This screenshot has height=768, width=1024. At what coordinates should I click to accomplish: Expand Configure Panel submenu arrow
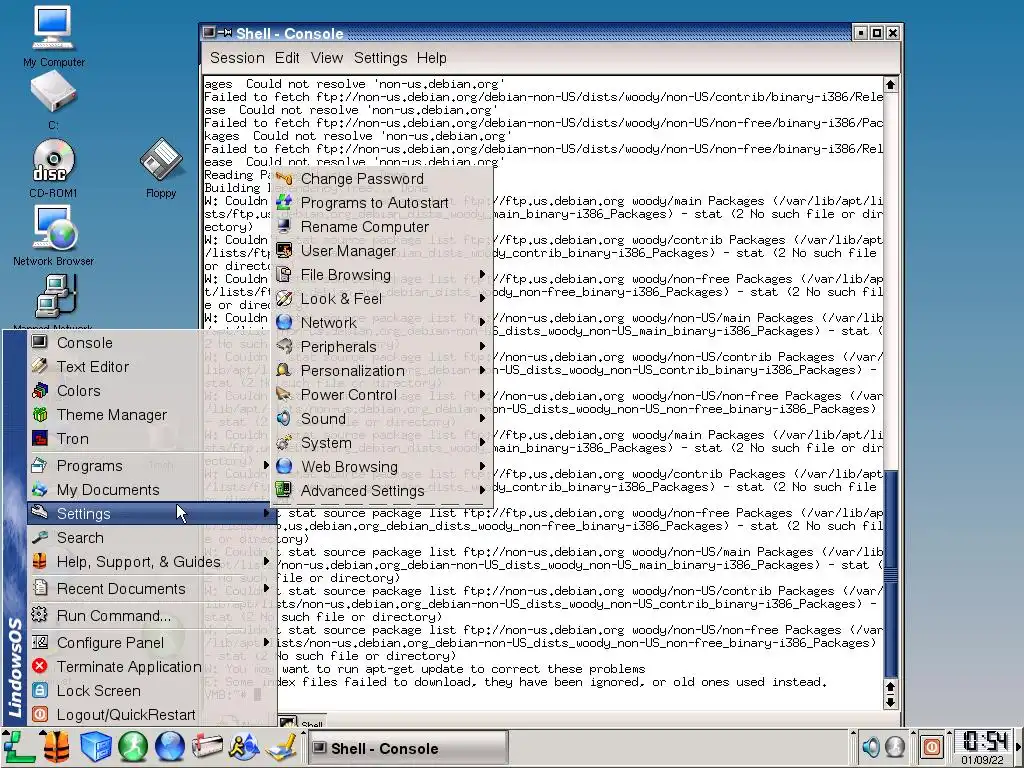[266, 643]
